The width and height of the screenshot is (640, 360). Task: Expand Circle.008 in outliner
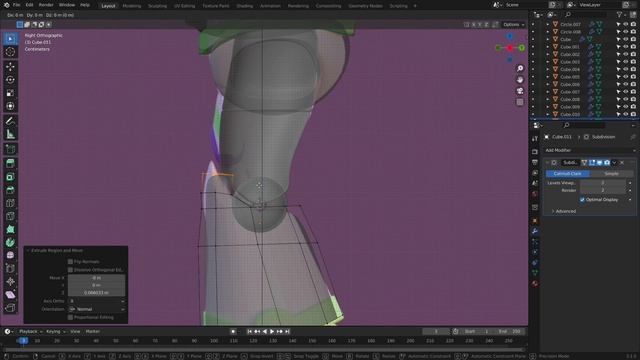tap(548, 32)
